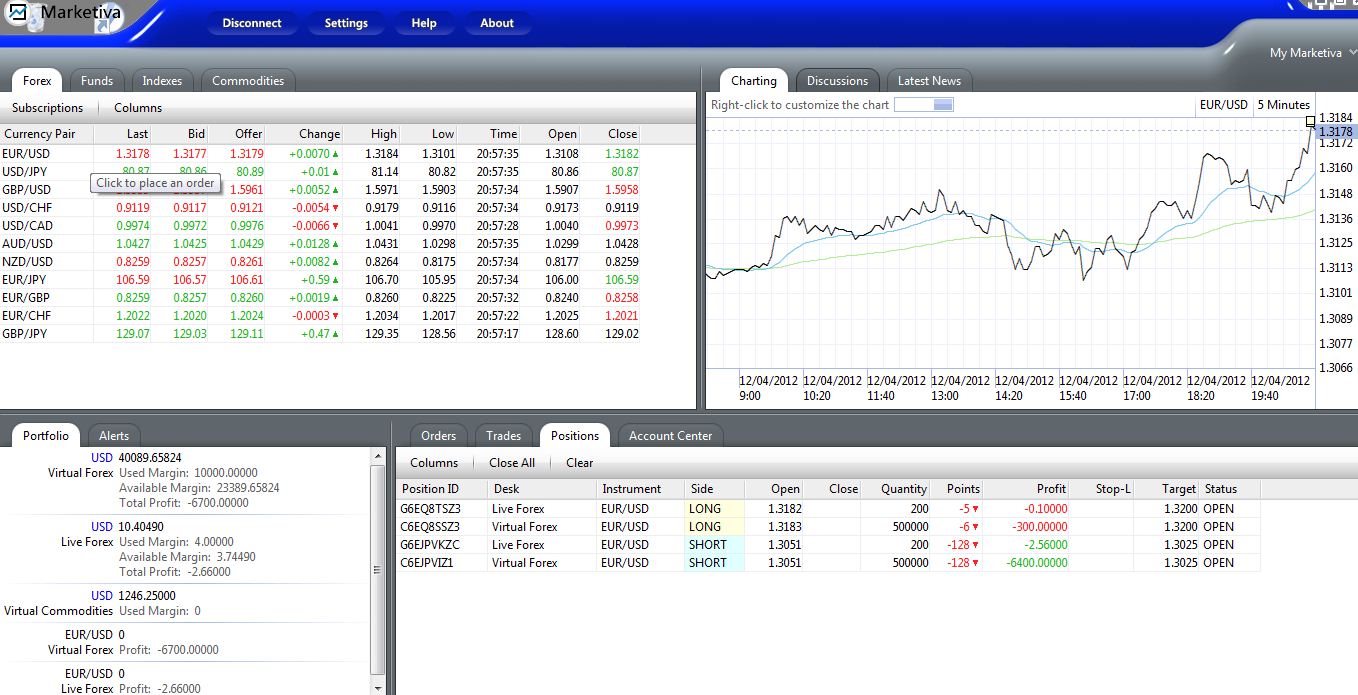This screenshot has height=695, width=1358.
Task: Adjust the chart range slider bar
Action: 924,105
